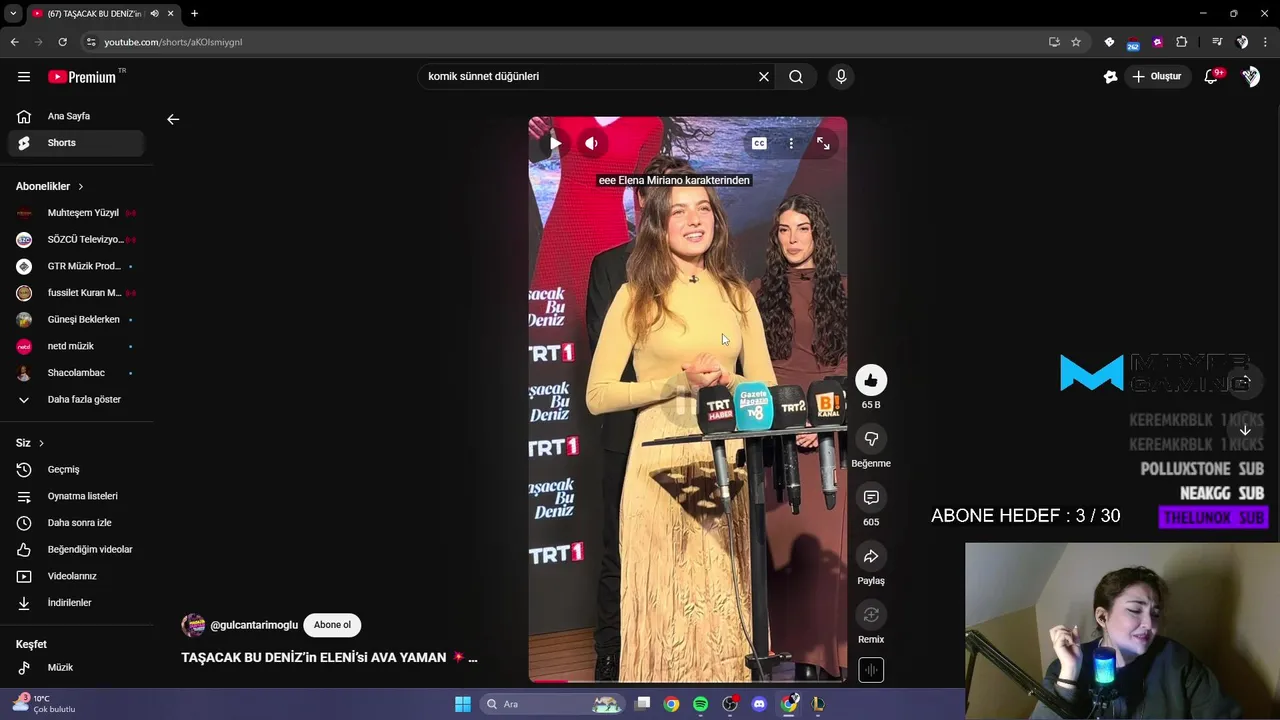
Task: Open Oluştur create menu
Action: [x=1157, y=76]
